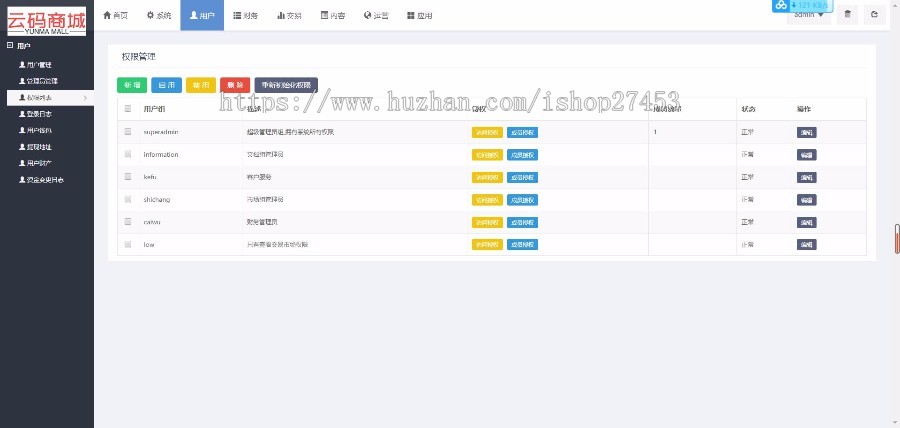
Task: Click blue member-authorization button for low
Action: click(522, 244)
